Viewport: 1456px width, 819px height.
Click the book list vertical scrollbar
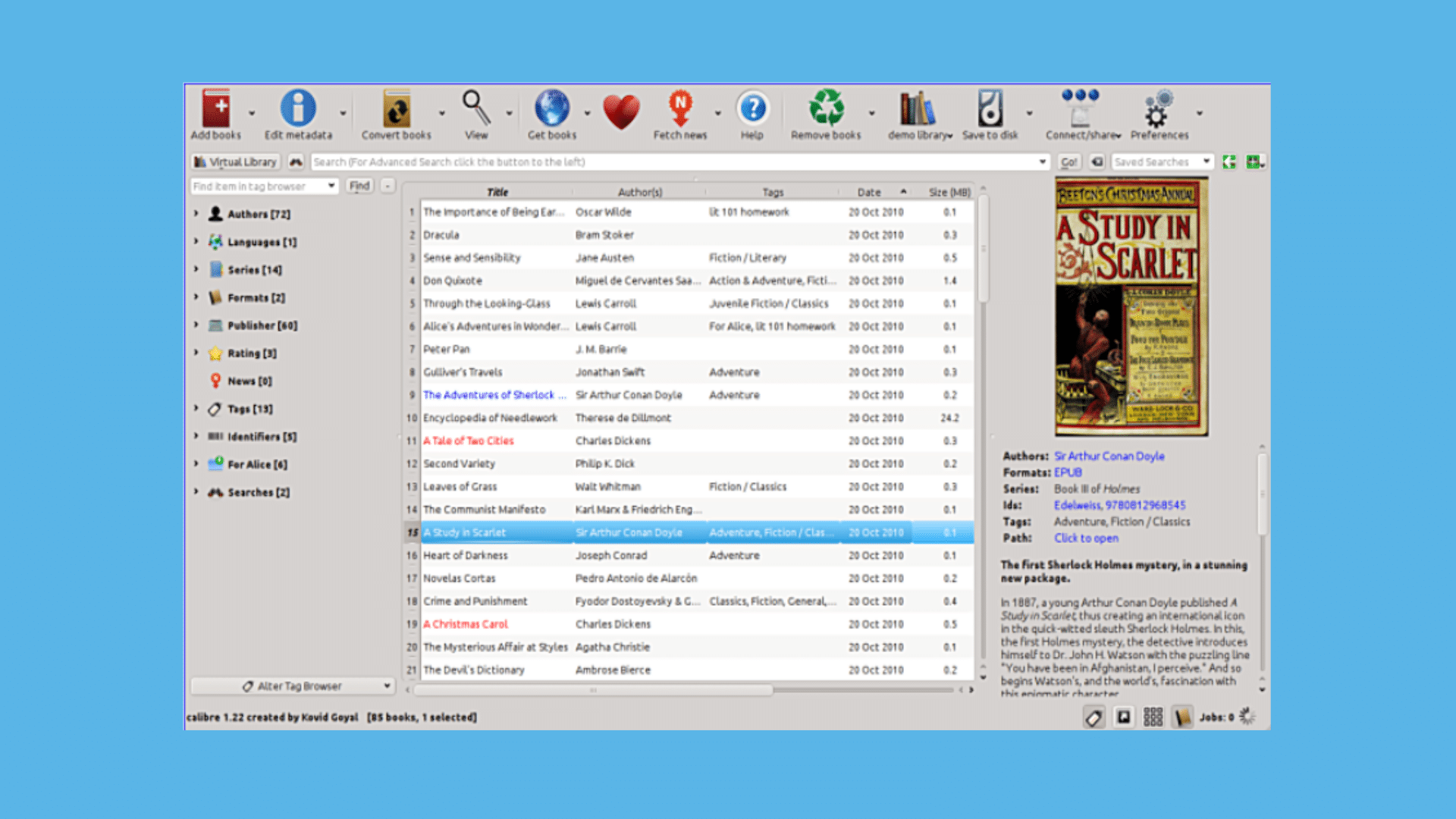coord(984,250)
